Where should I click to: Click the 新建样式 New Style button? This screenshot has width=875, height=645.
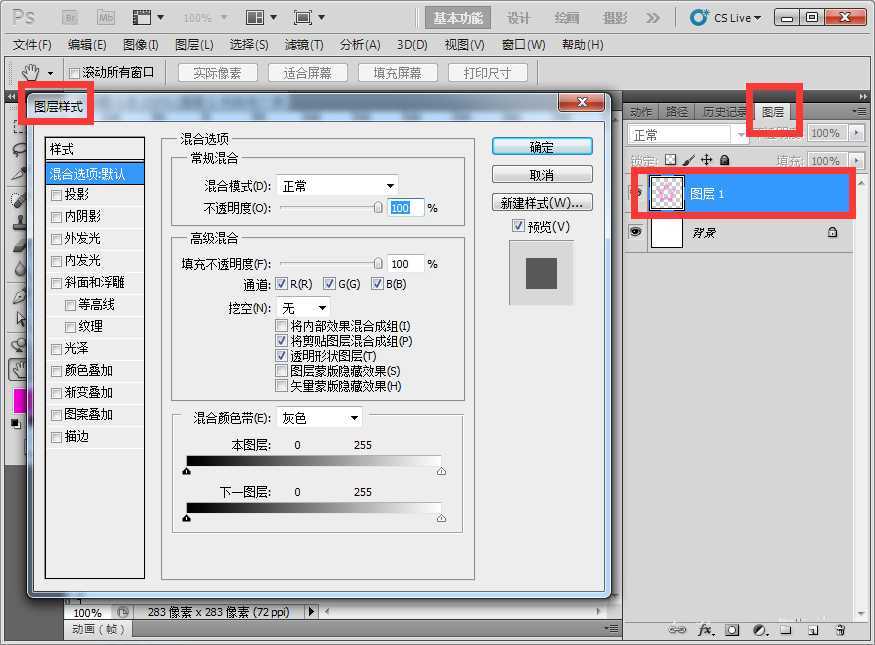coord(541,203)
